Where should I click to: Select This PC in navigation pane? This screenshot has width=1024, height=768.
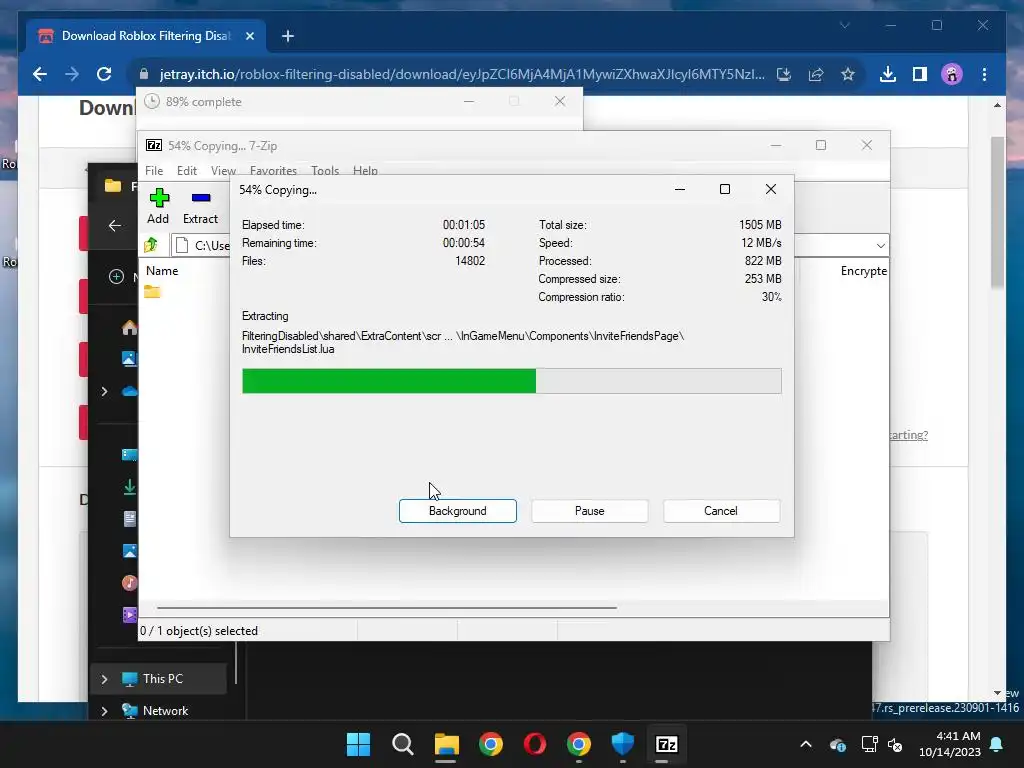click(x=163, y=679)
